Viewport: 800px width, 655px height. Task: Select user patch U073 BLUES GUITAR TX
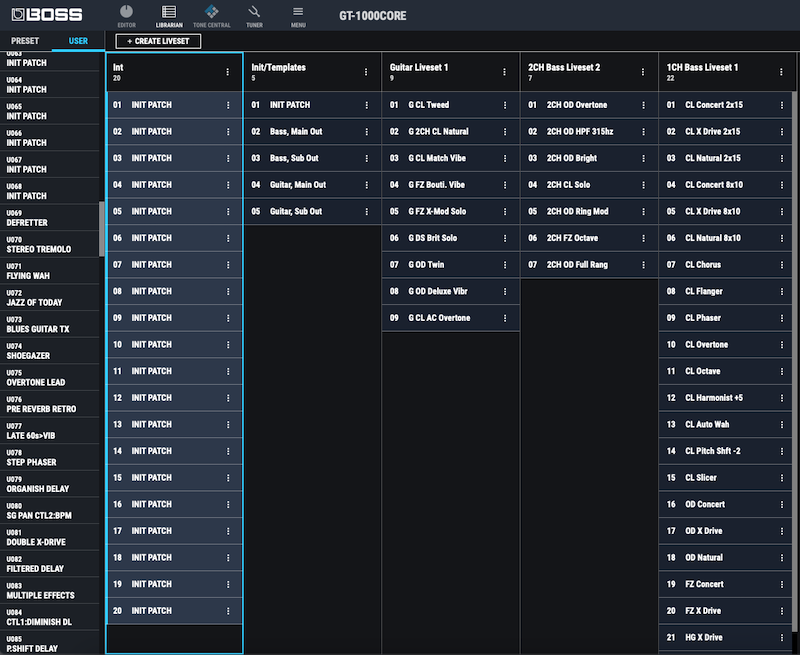click(49, 324)
